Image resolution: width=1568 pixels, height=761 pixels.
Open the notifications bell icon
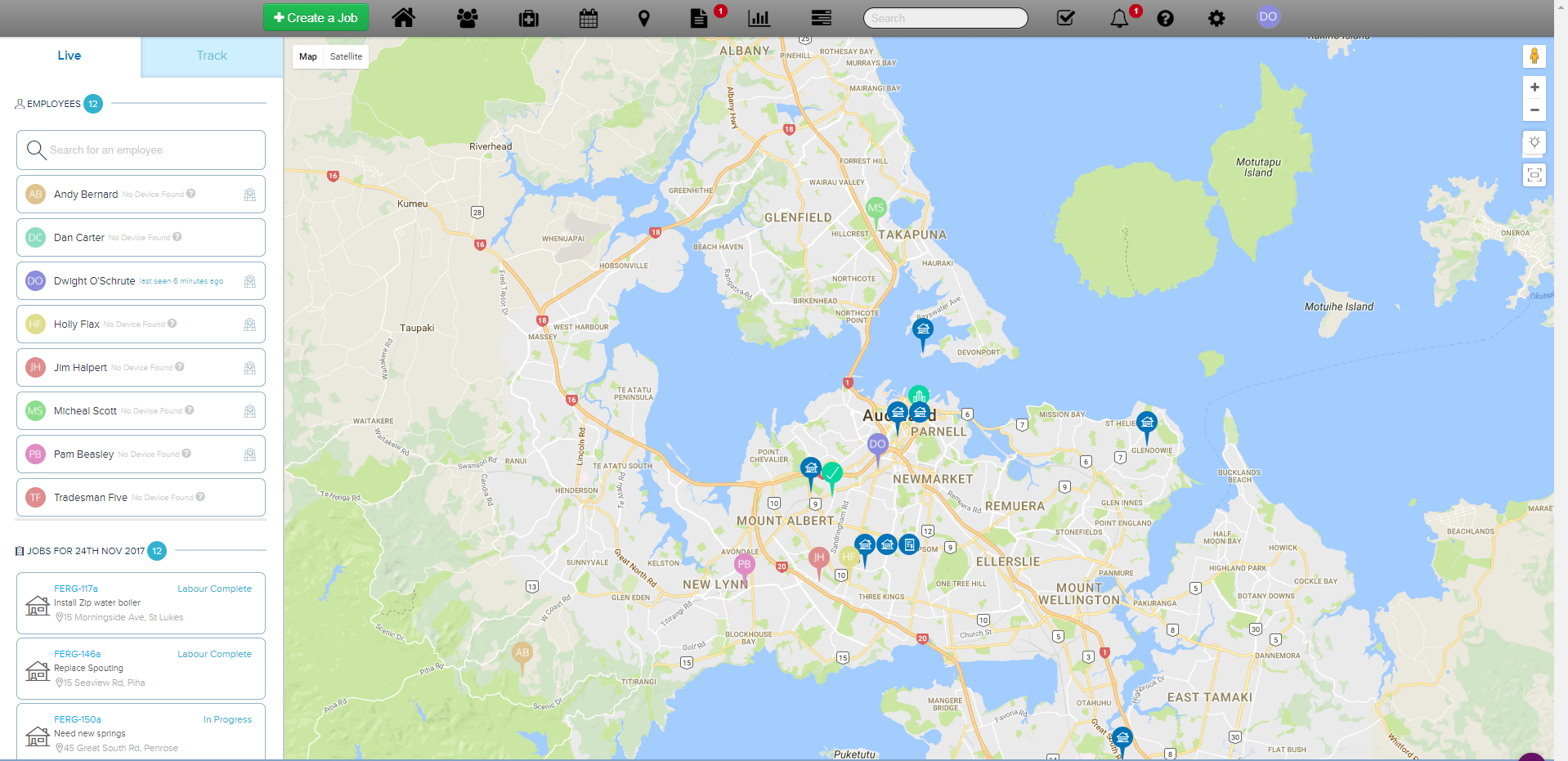pyautogui.click(x=1119, y=18)
